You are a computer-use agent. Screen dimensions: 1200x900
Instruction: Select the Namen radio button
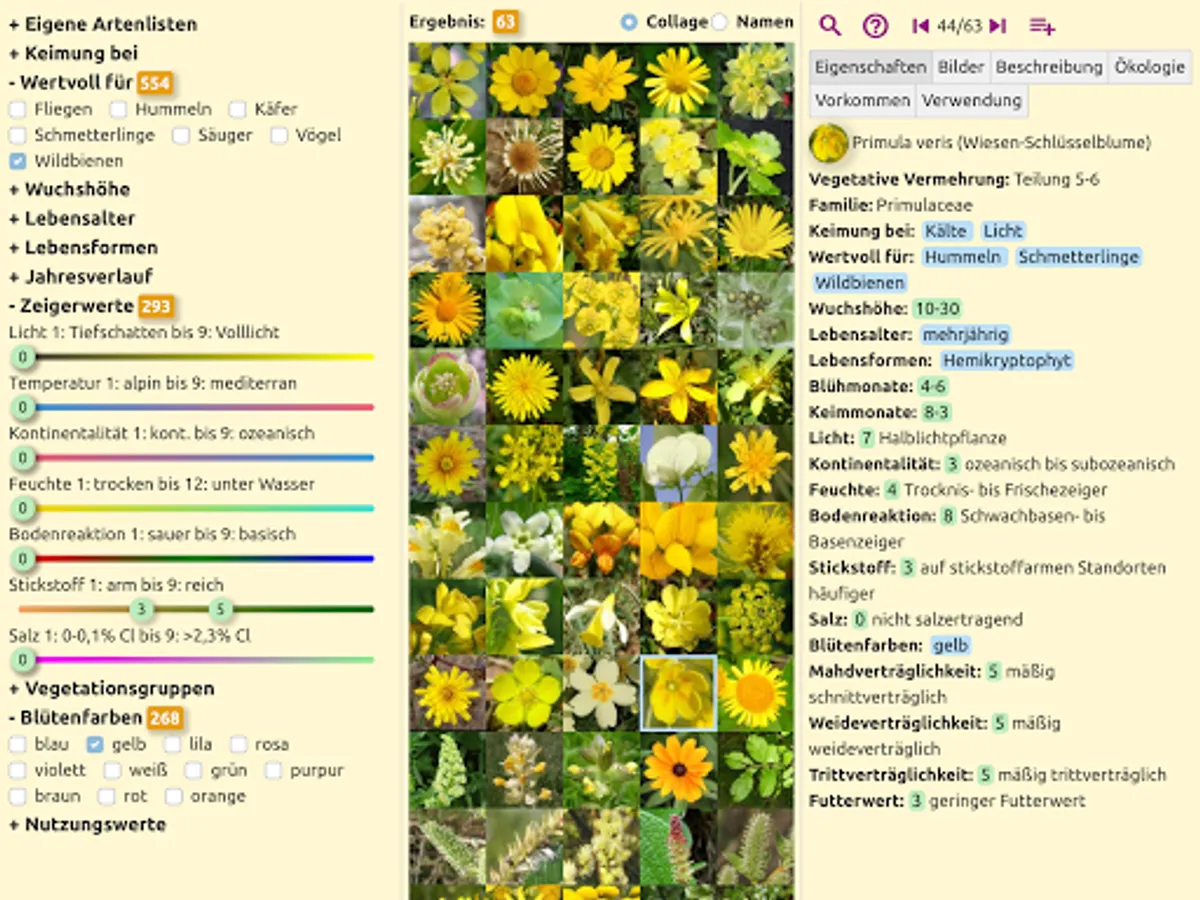click(x=719, y=22)
